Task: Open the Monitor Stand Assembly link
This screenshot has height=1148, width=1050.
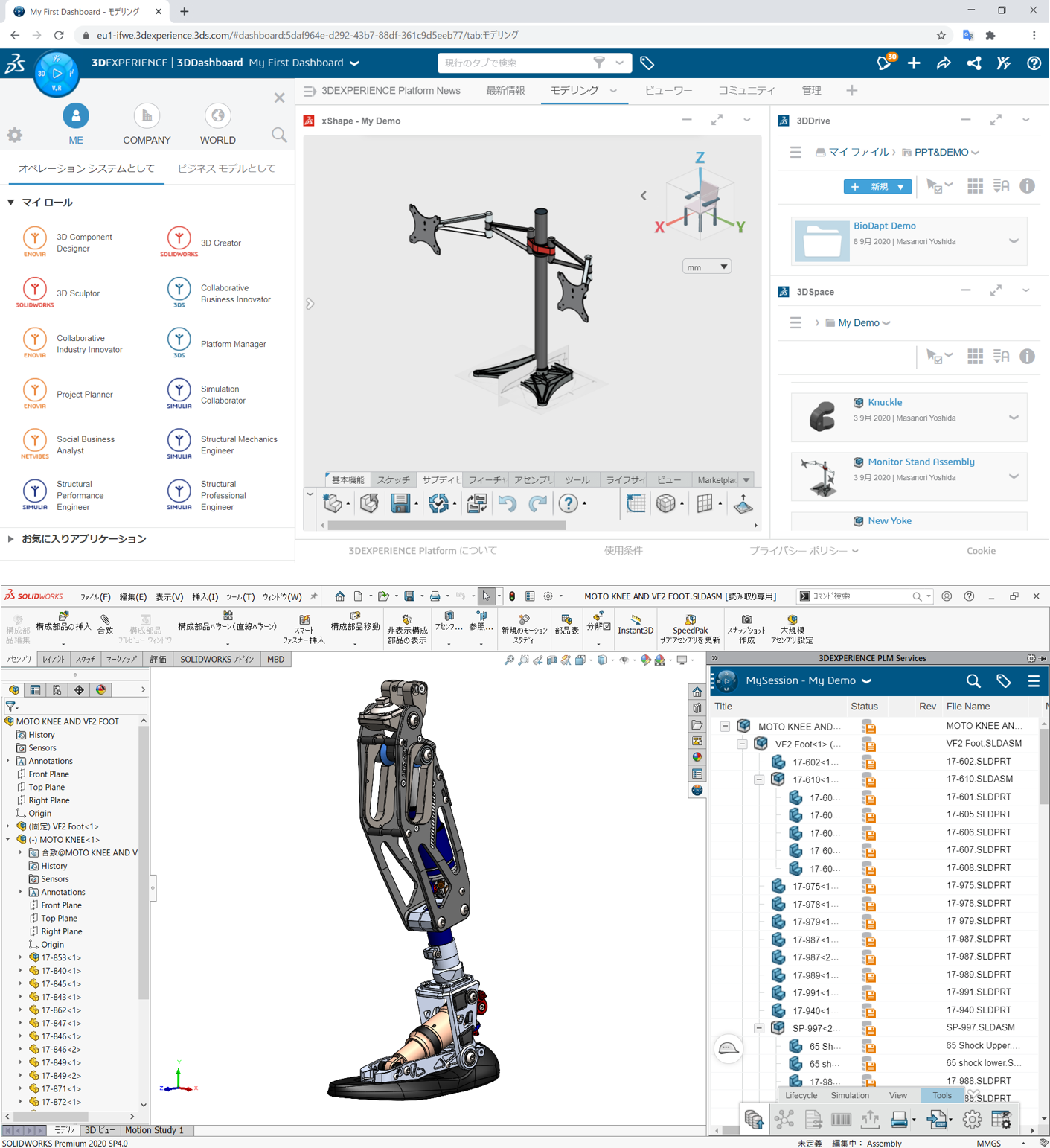Action: [921, 462]
